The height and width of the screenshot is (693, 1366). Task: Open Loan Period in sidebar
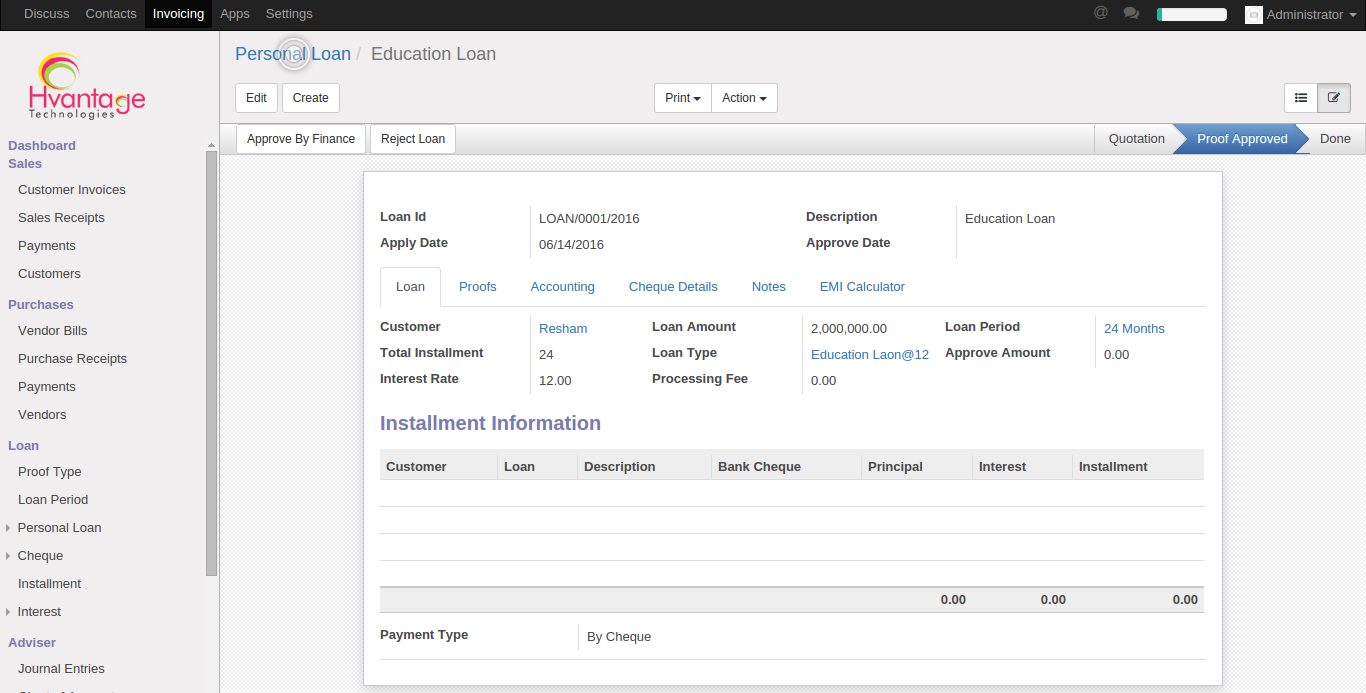(x=53, y=500)
